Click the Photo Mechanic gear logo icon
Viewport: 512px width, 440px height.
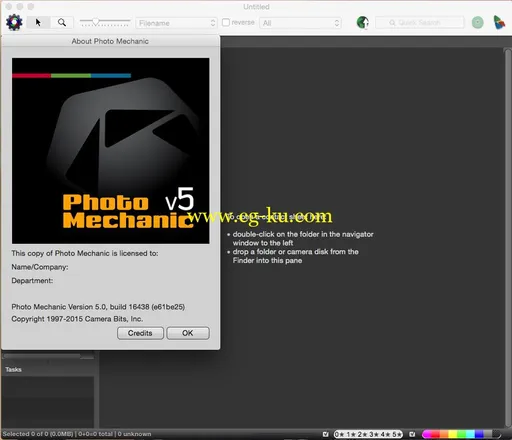click(x=14, y=23)
